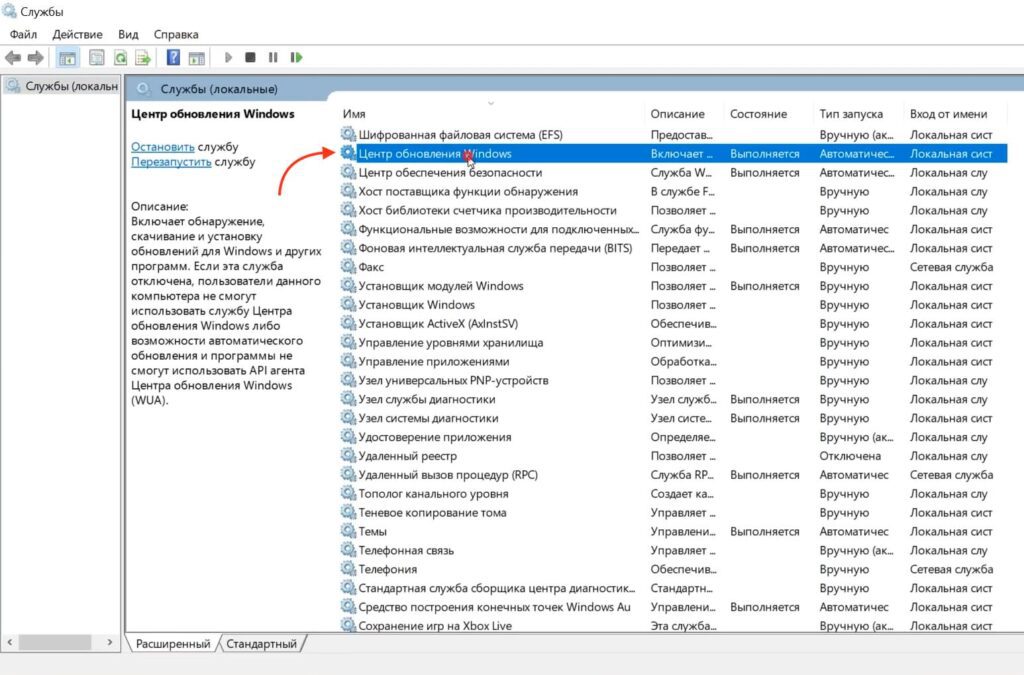Click the gear icon beside Теневое копирование тома
This screenshot has height=675, width=1024.
[348, 512]
